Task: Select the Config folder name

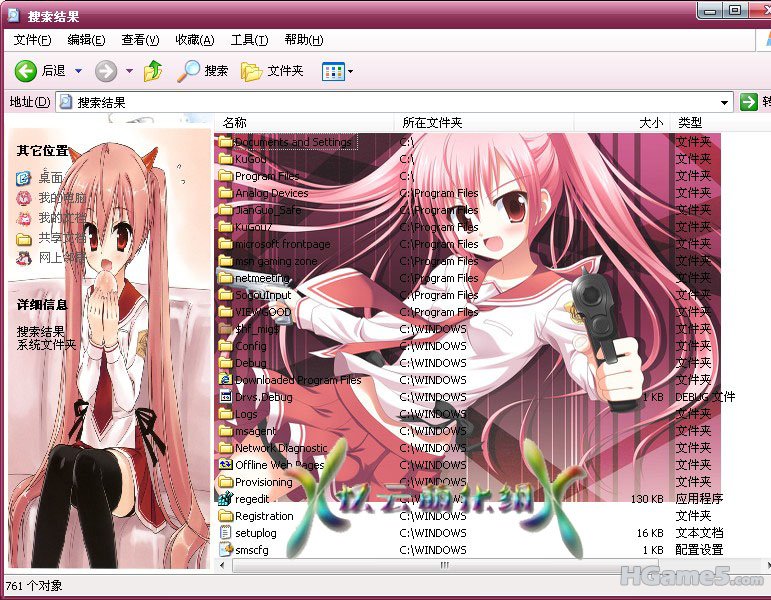Action: tap(251, 346)
